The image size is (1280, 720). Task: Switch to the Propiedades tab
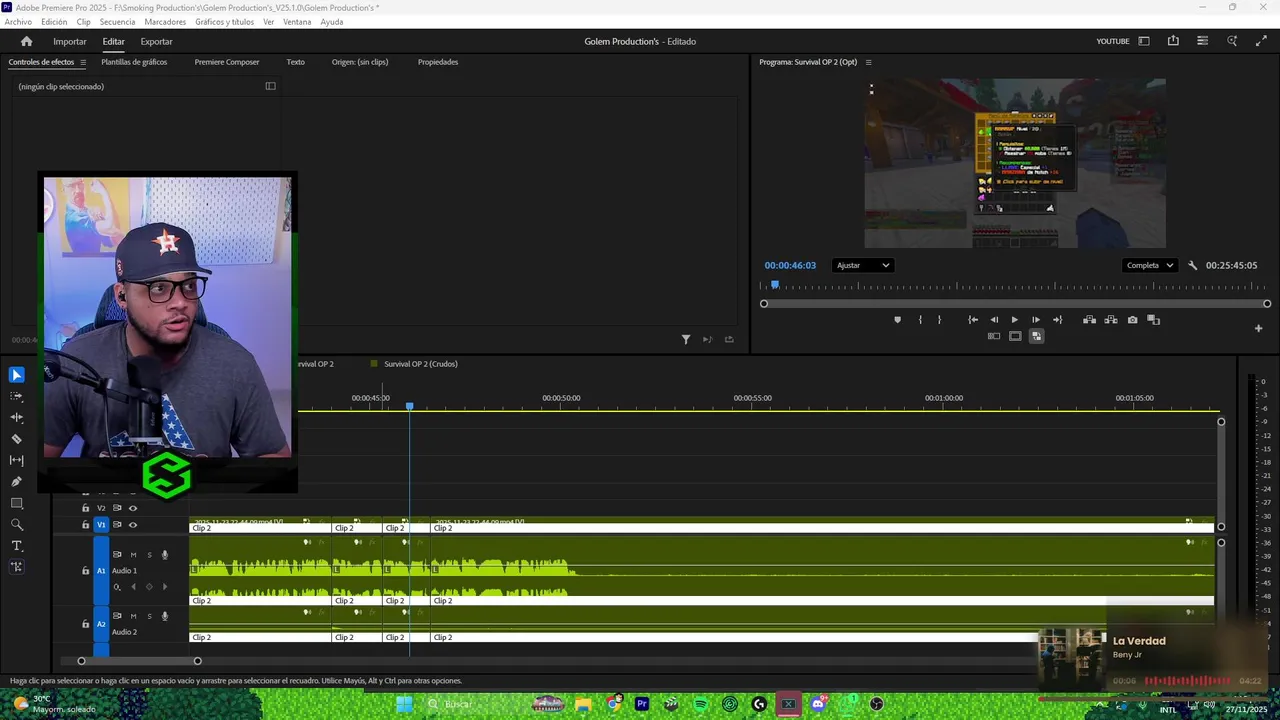point(438,62)
